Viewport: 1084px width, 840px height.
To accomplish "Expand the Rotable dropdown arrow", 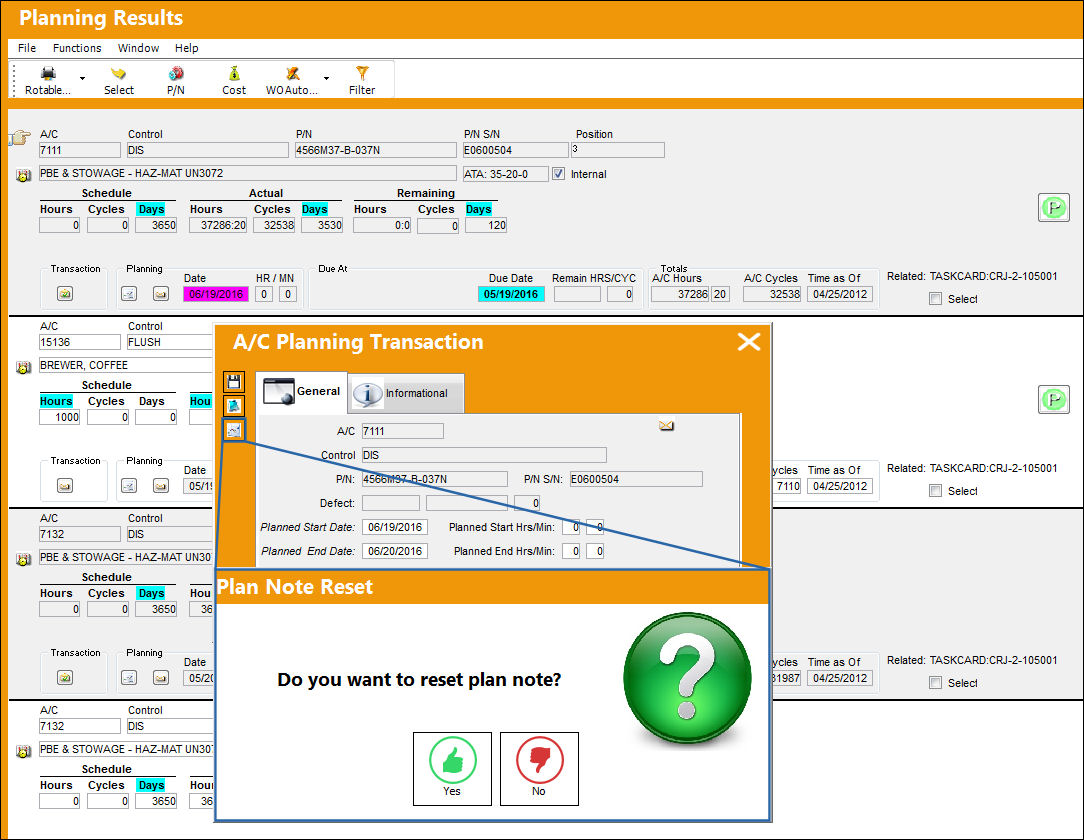I will (82, 78).
